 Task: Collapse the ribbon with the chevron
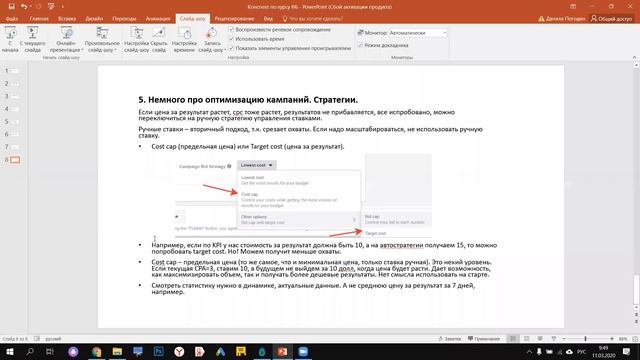tap(634, 58)
